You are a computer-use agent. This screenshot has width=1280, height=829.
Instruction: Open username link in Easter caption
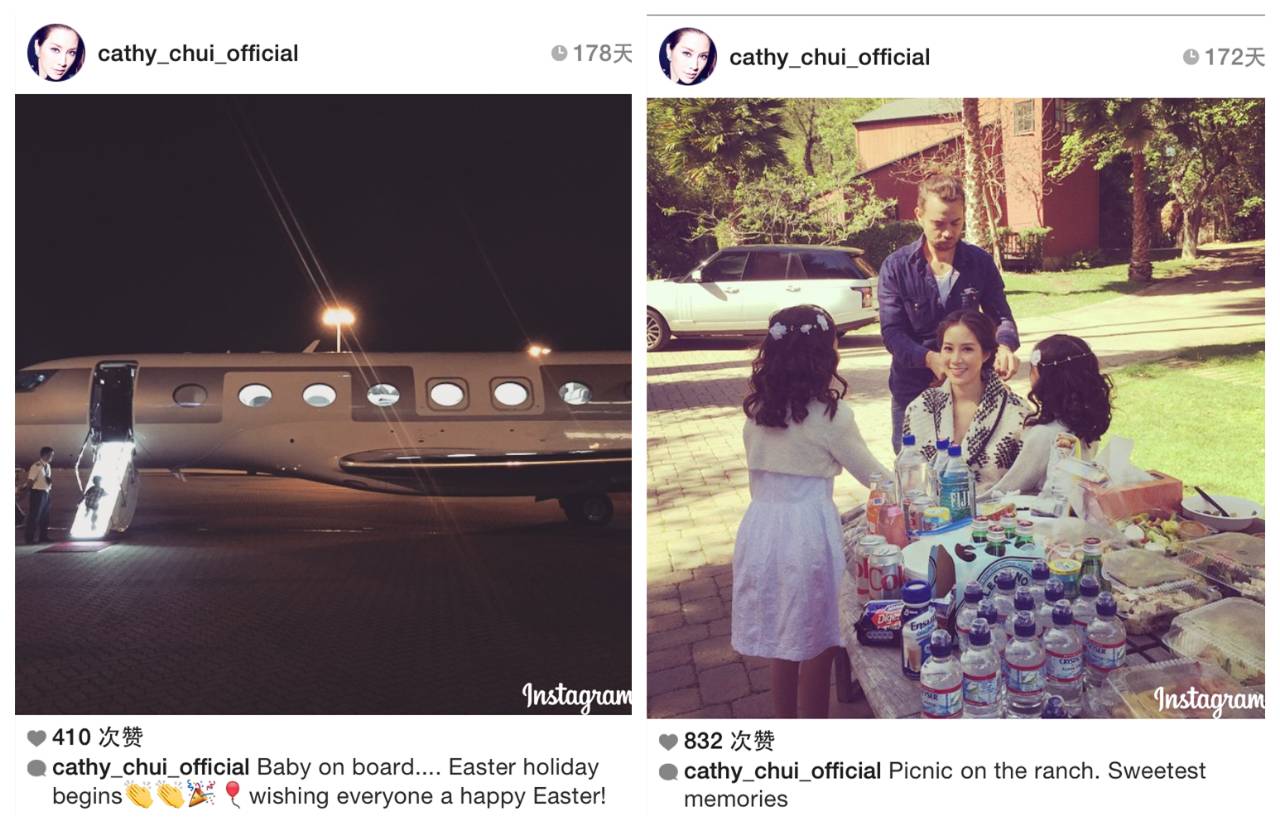pyautogui.click(x=151, y=768)
